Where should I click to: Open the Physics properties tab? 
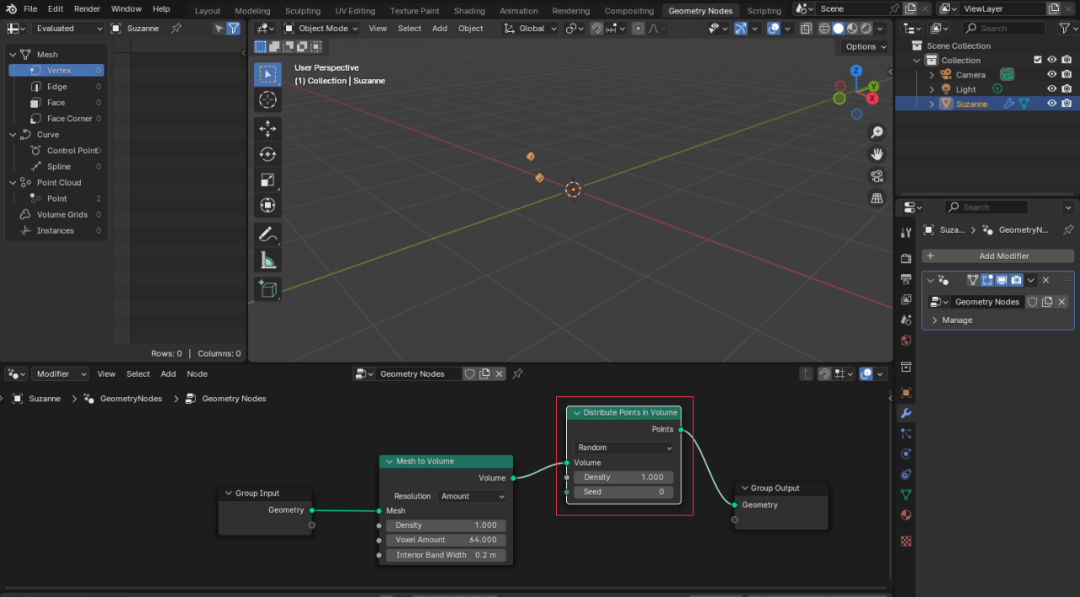click(x=906, y=454)
